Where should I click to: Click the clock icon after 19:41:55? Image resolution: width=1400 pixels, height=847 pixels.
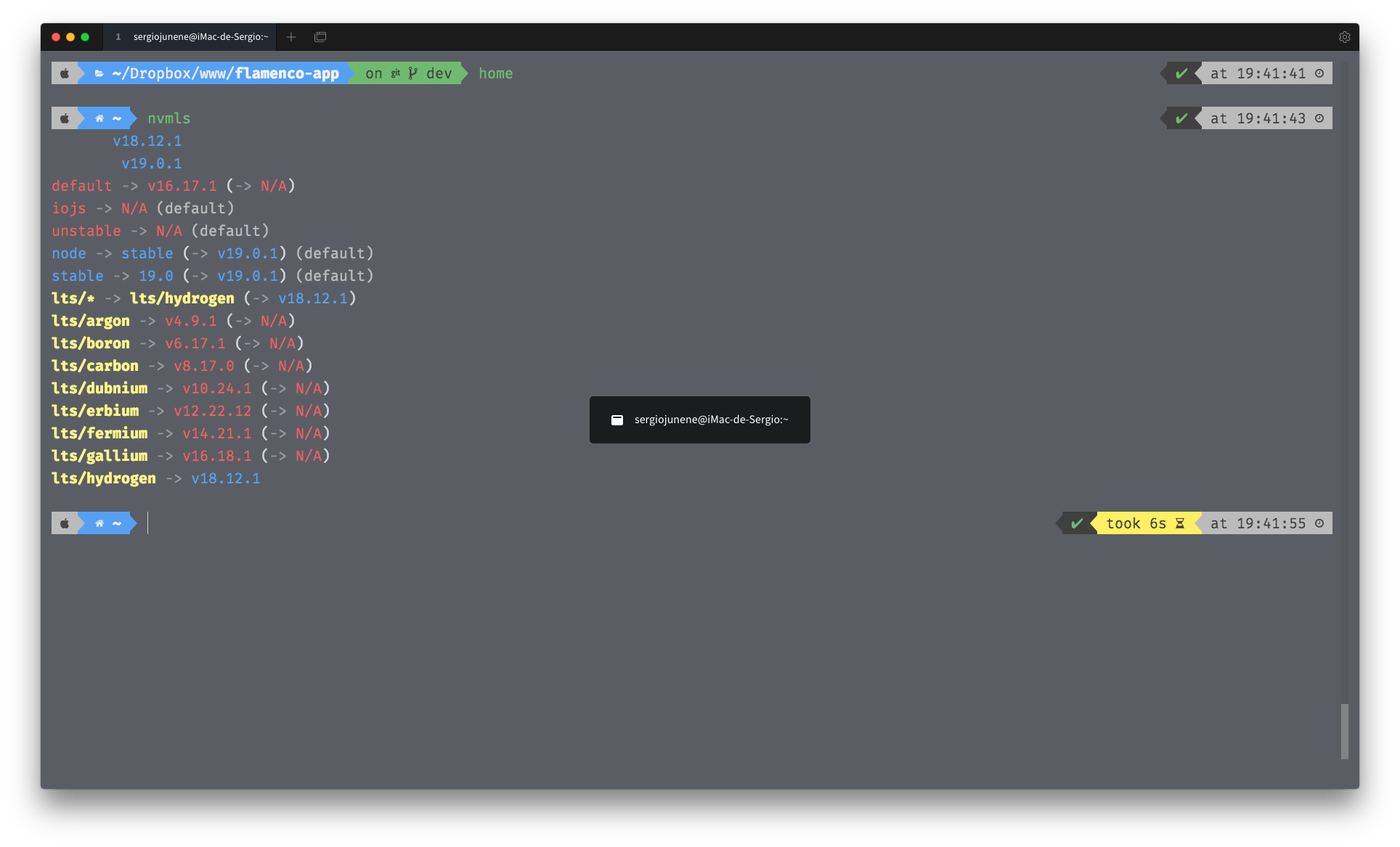point(1319,523)
